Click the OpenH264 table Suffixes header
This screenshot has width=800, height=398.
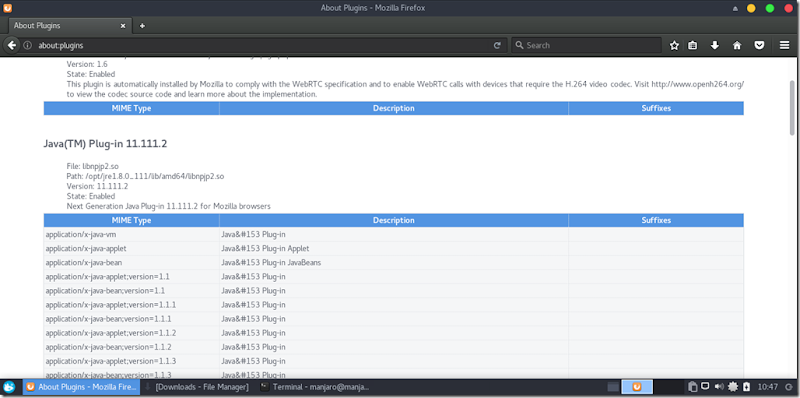[x=656, y=108]
